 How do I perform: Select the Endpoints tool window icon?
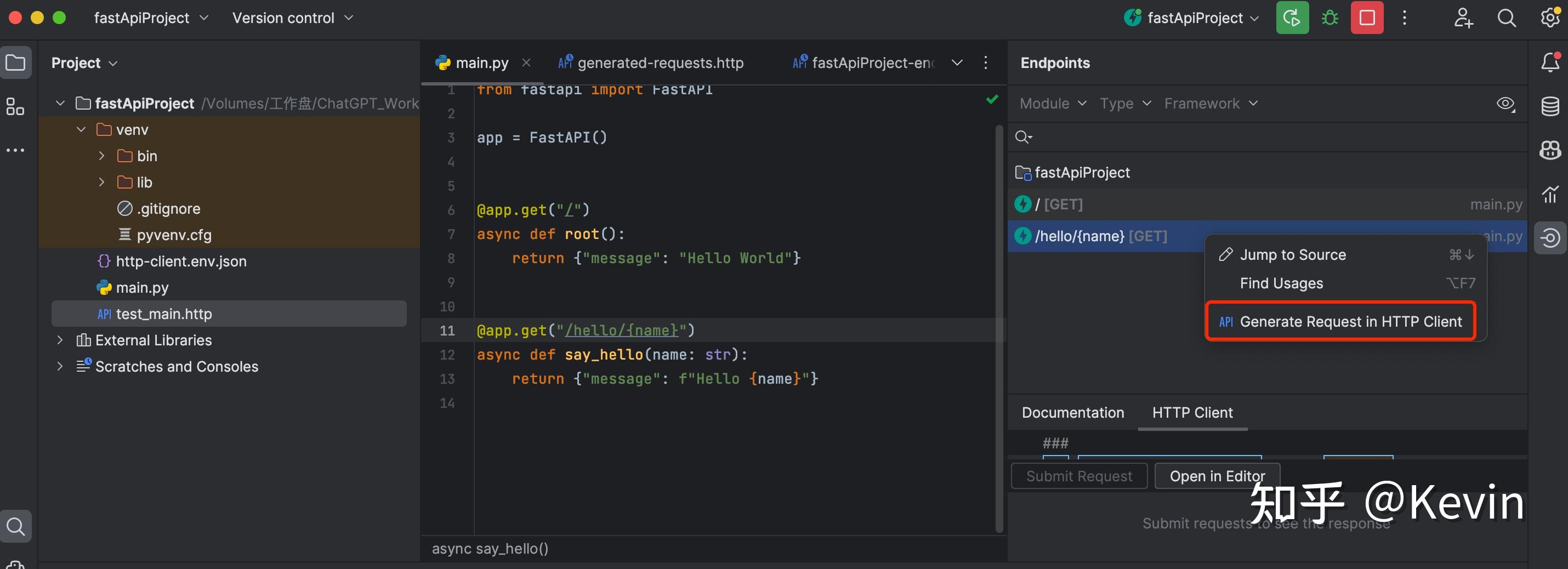tap(1550, 237)
